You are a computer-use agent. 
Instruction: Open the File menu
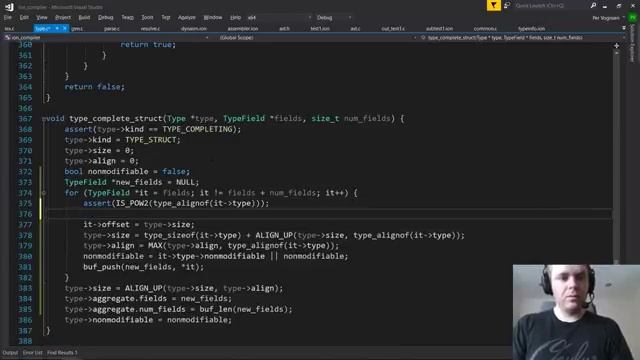click(8, 18)
